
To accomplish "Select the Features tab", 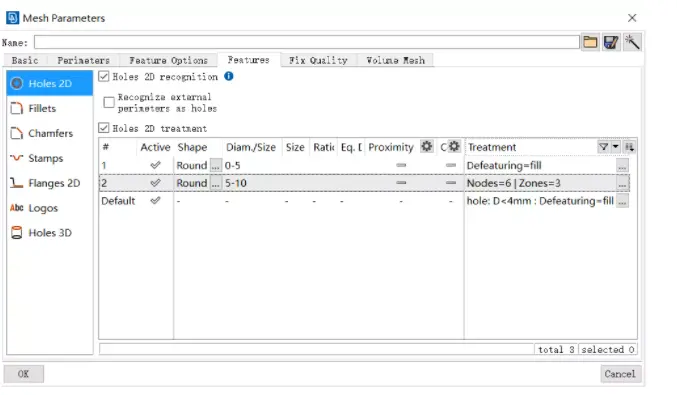I will point(249,60).
